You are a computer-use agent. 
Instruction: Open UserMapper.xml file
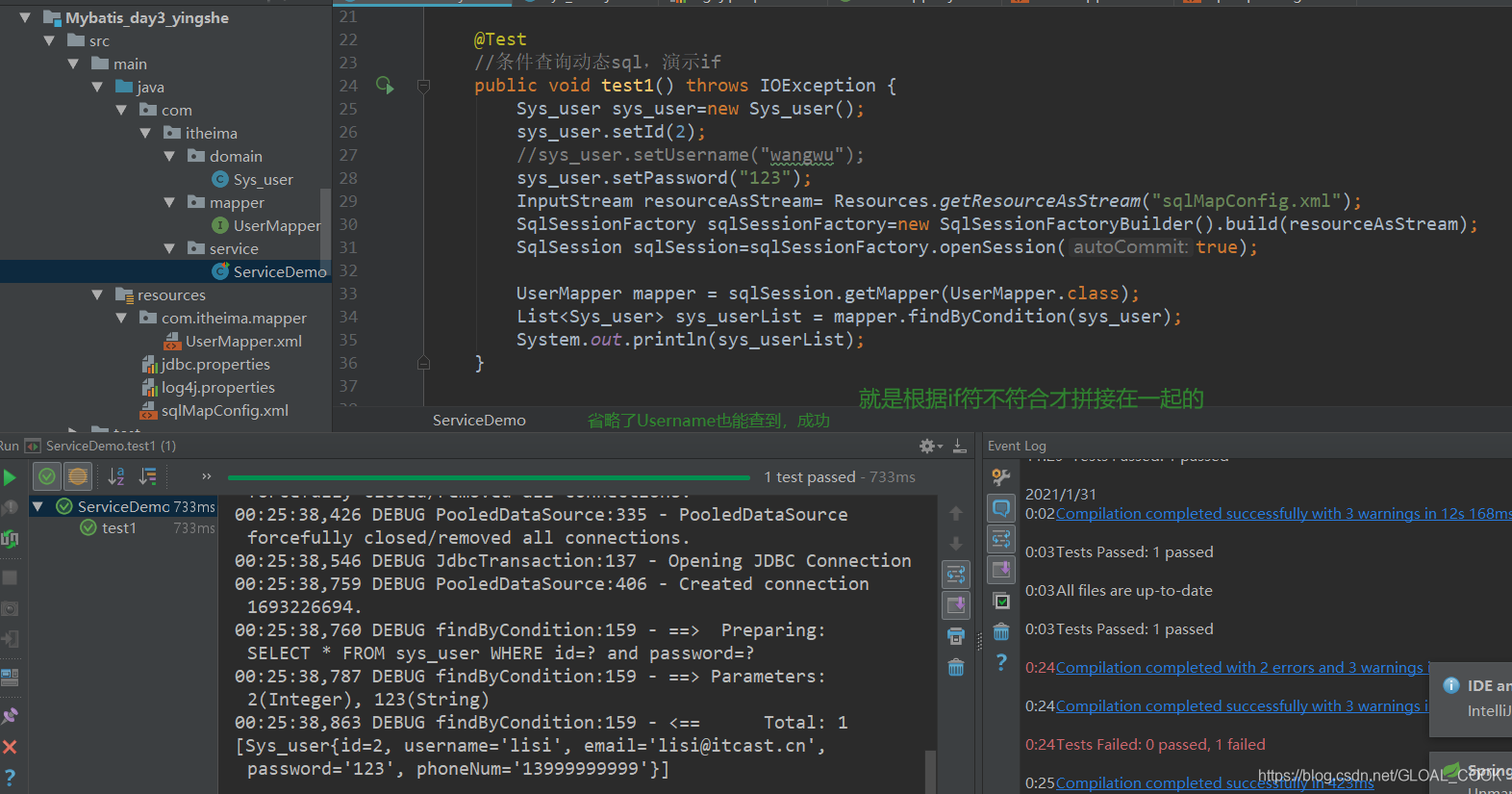[233, 342]
